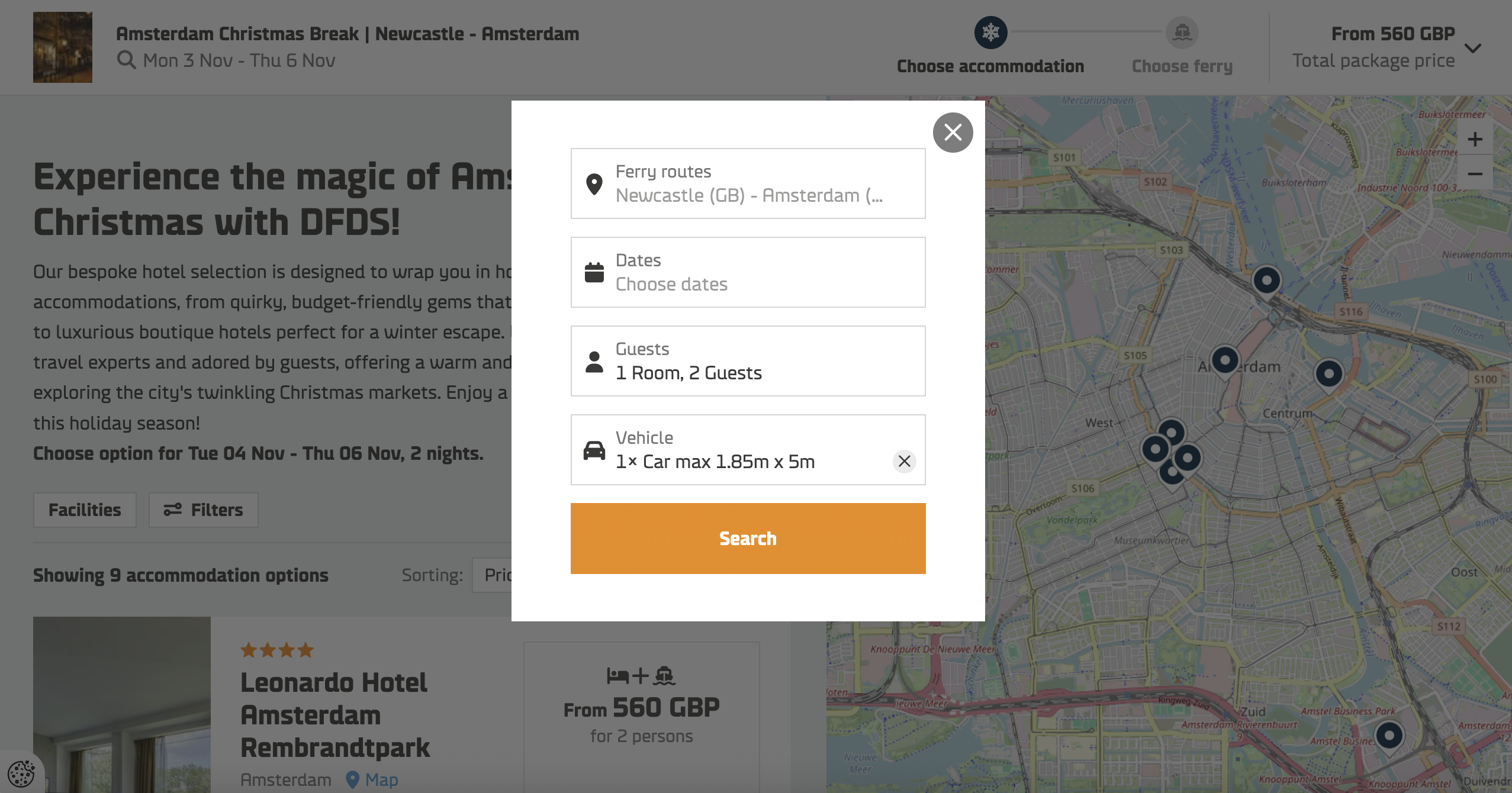Viewport: 1512px width, 793px height.
Task: Zoom out of the map with the minus button
Action: 1475,173
